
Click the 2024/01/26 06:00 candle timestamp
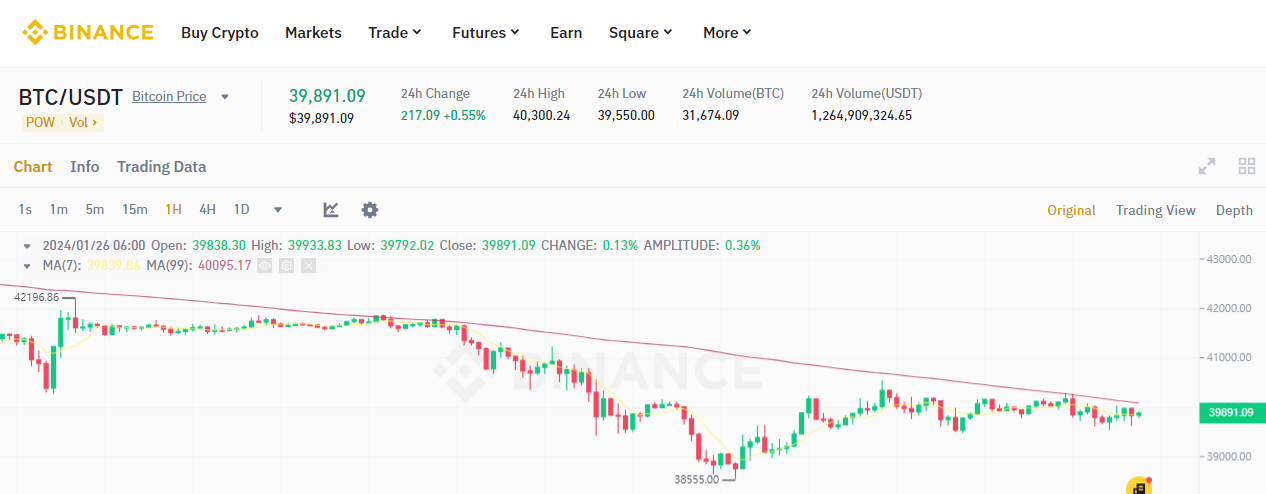94,245
